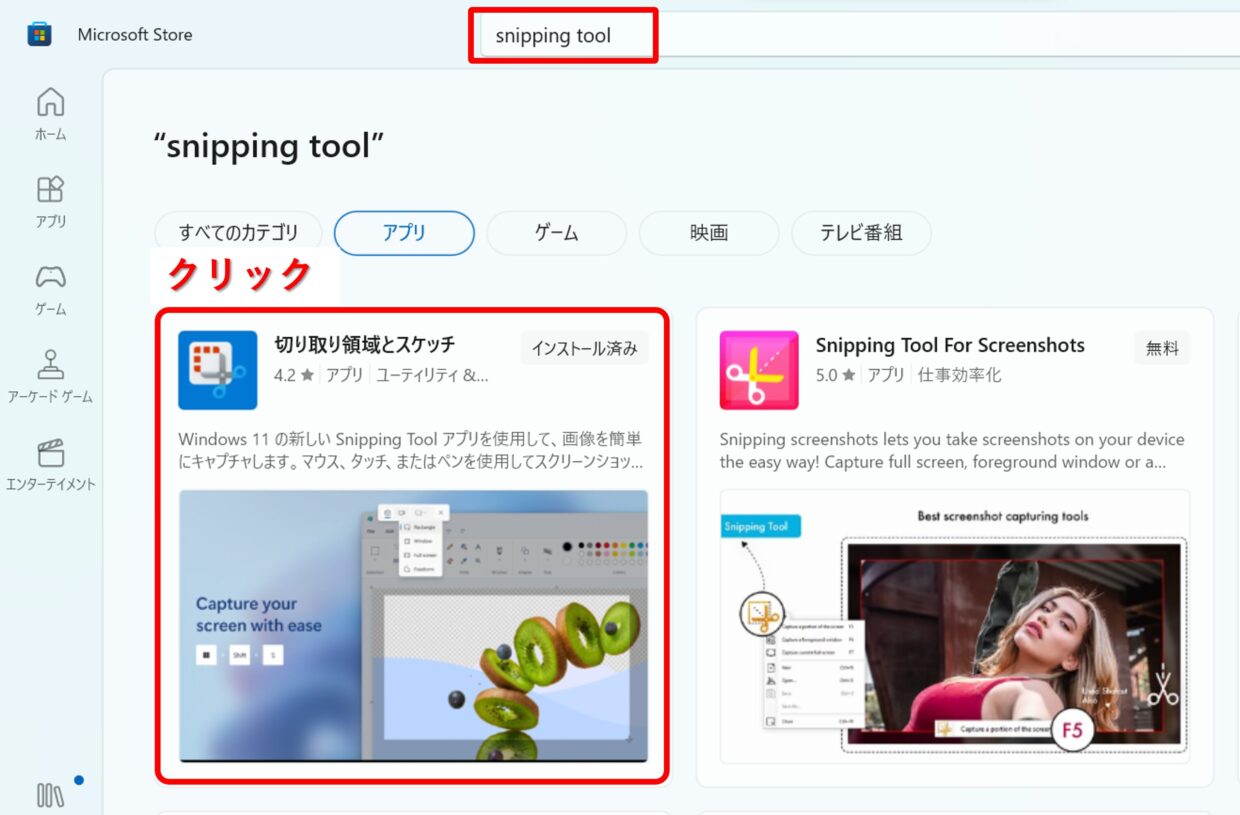Click the ユーティリティ category text
Viewport: 1240px width, 815px height.
(x=433, y=375)
